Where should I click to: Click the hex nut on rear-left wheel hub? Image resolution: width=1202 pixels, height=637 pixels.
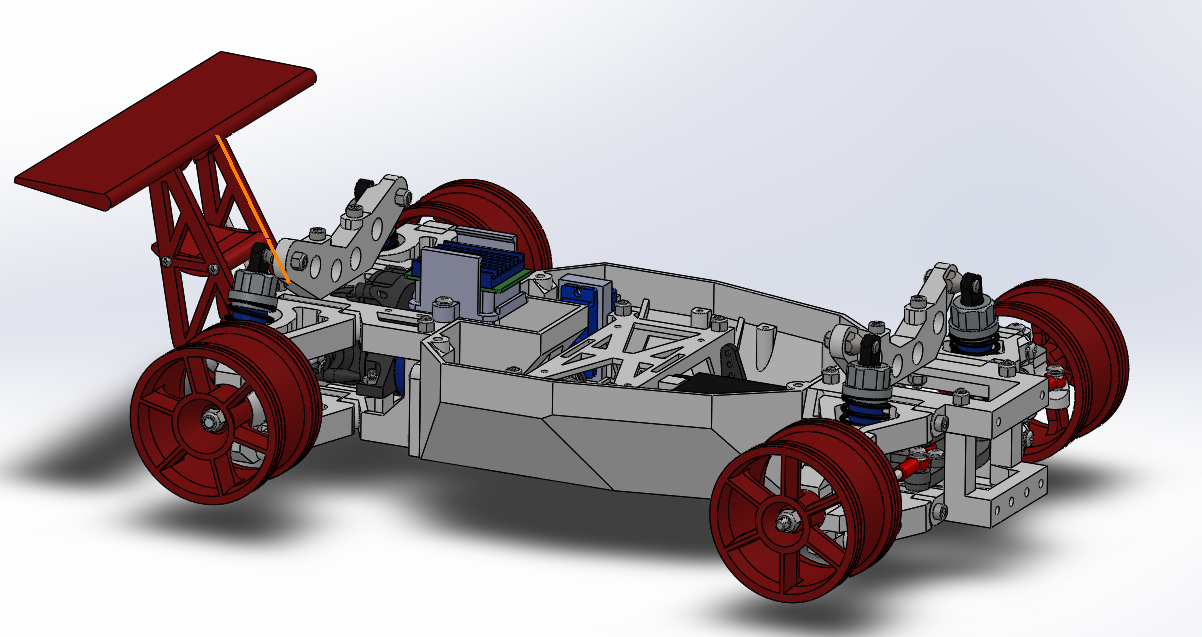tap(212, 422)
